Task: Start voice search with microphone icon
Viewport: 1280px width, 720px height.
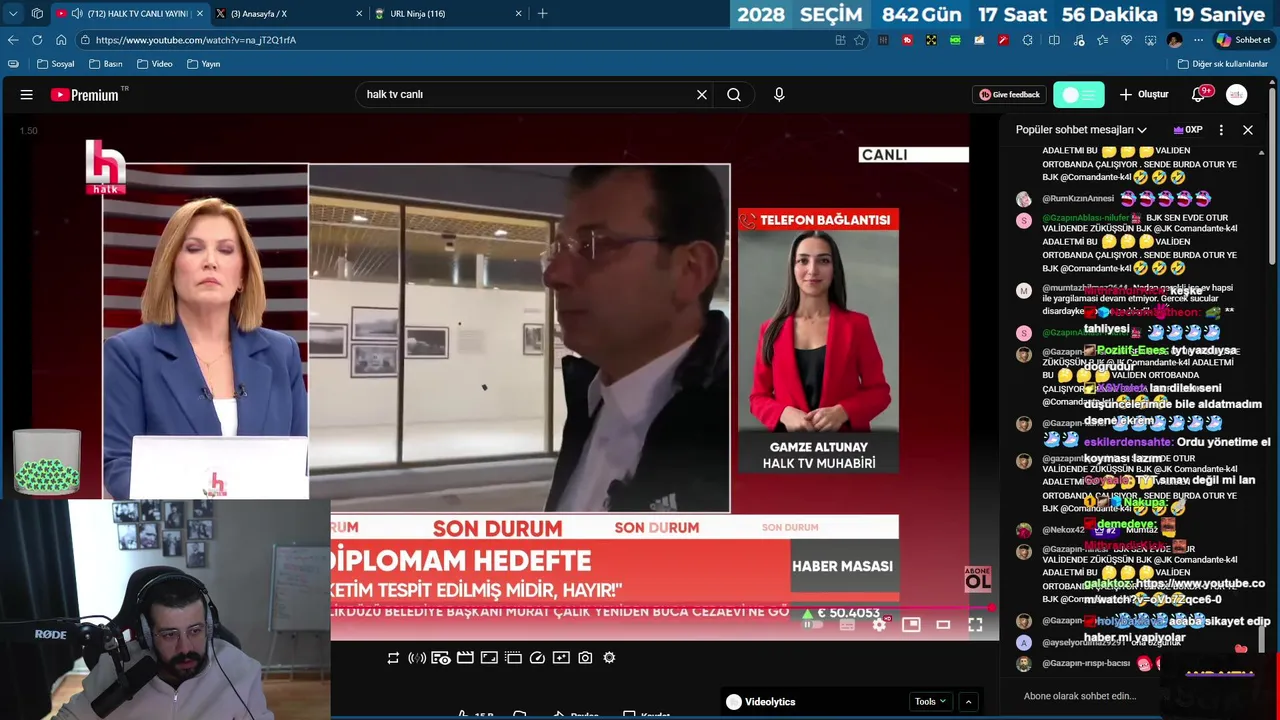Action: (779, 95)
